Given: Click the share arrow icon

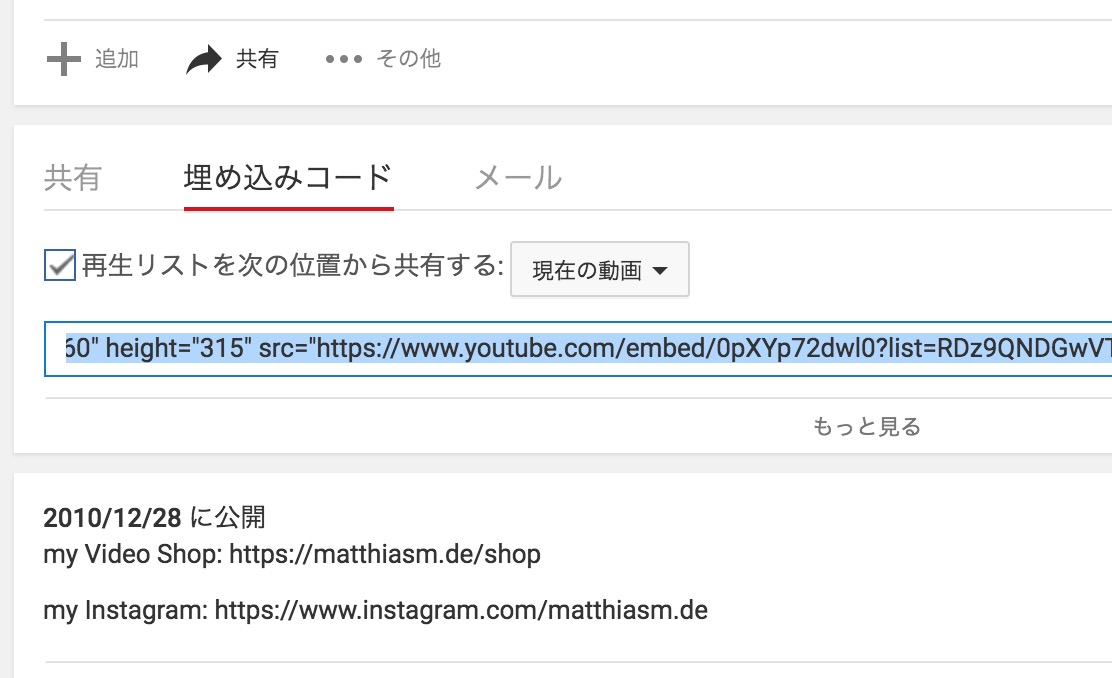Looking at the screenshot, I should point(204,60).
